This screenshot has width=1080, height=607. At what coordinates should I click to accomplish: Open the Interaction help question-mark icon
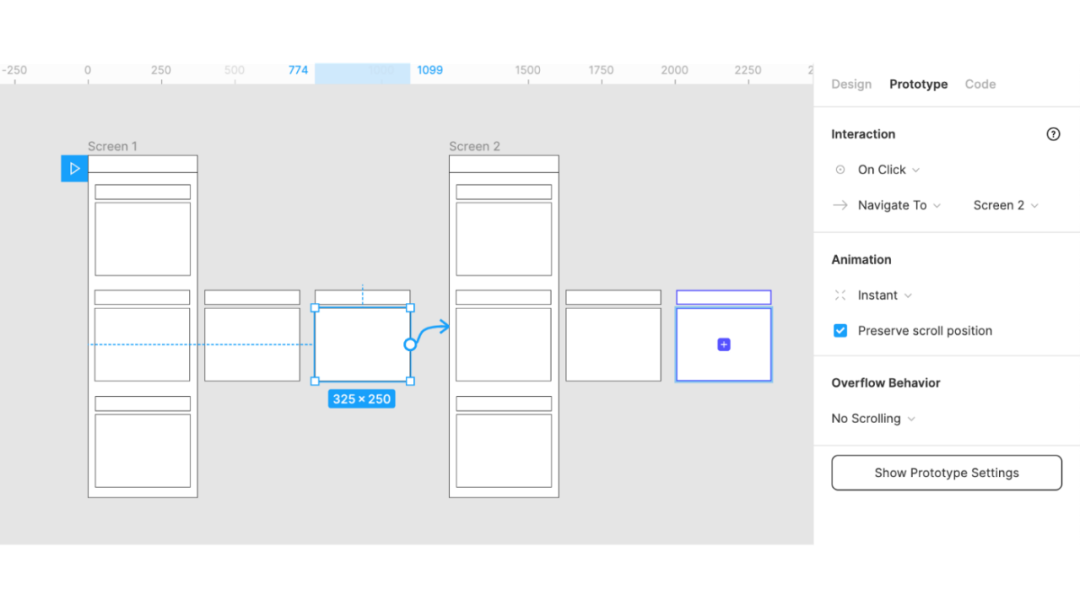(x=1053, y=134)
